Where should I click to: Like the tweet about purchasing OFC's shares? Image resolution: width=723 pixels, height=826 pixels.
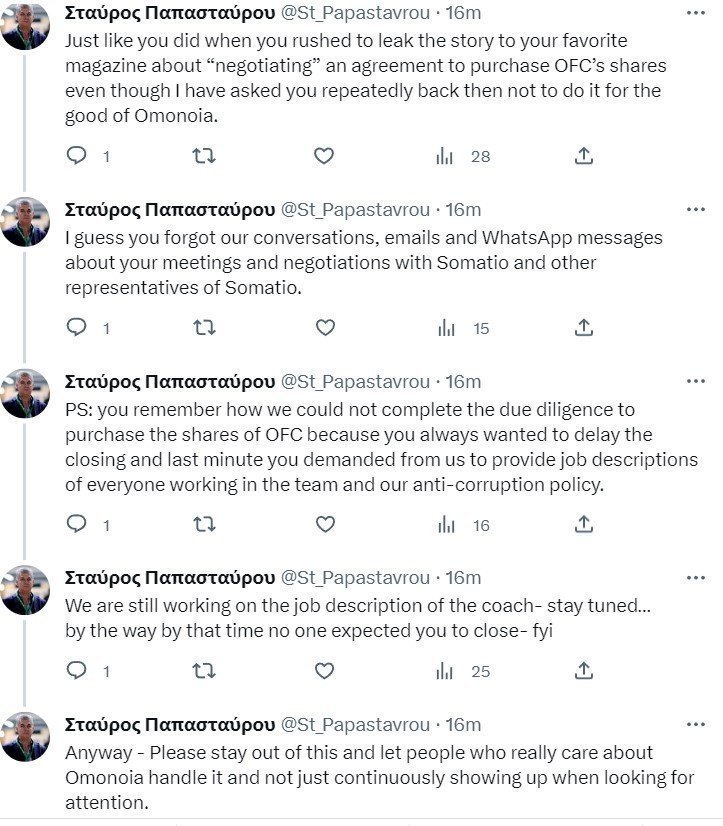point(324,155)
